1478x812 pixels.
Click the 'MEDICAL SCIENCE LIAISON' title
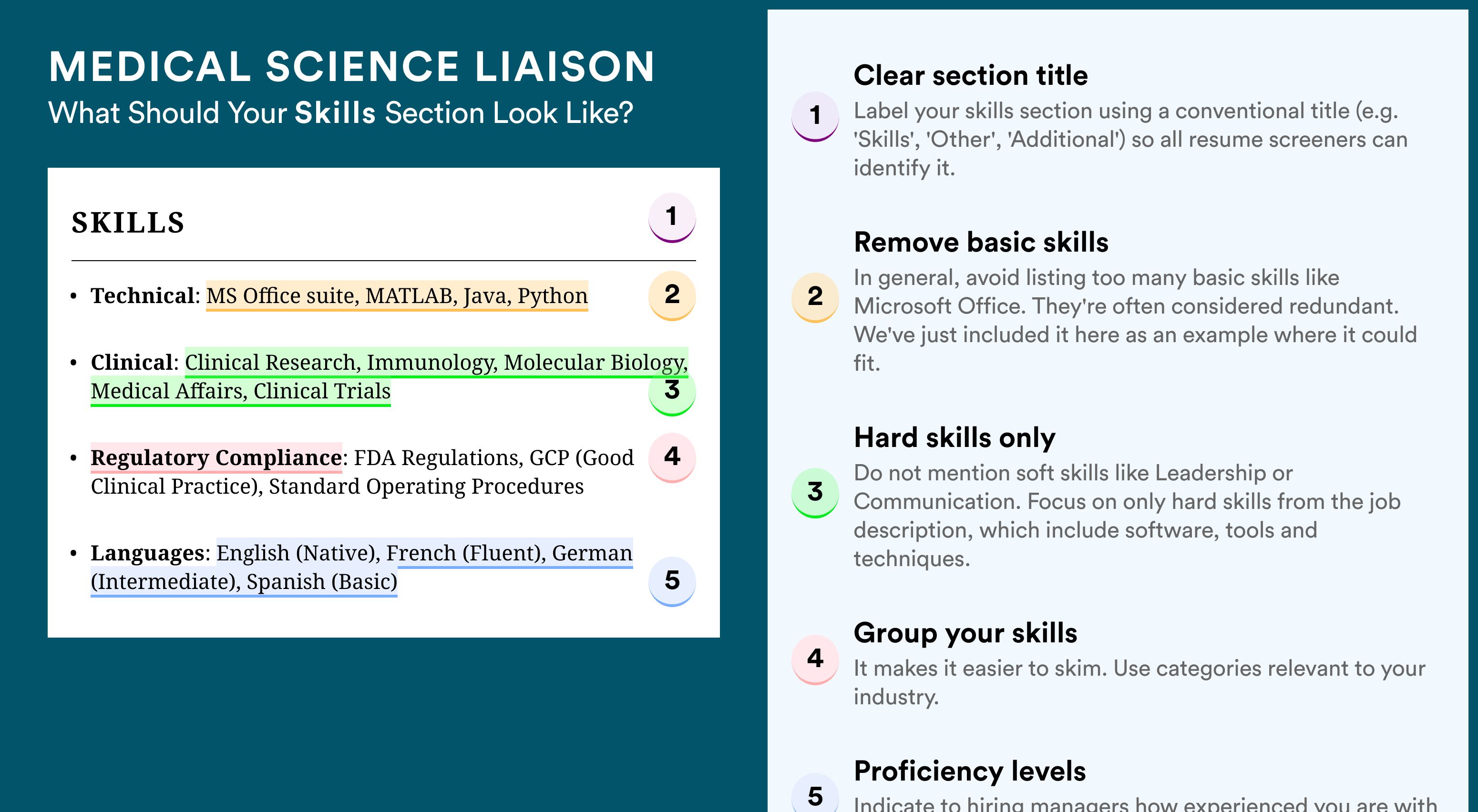351,67
